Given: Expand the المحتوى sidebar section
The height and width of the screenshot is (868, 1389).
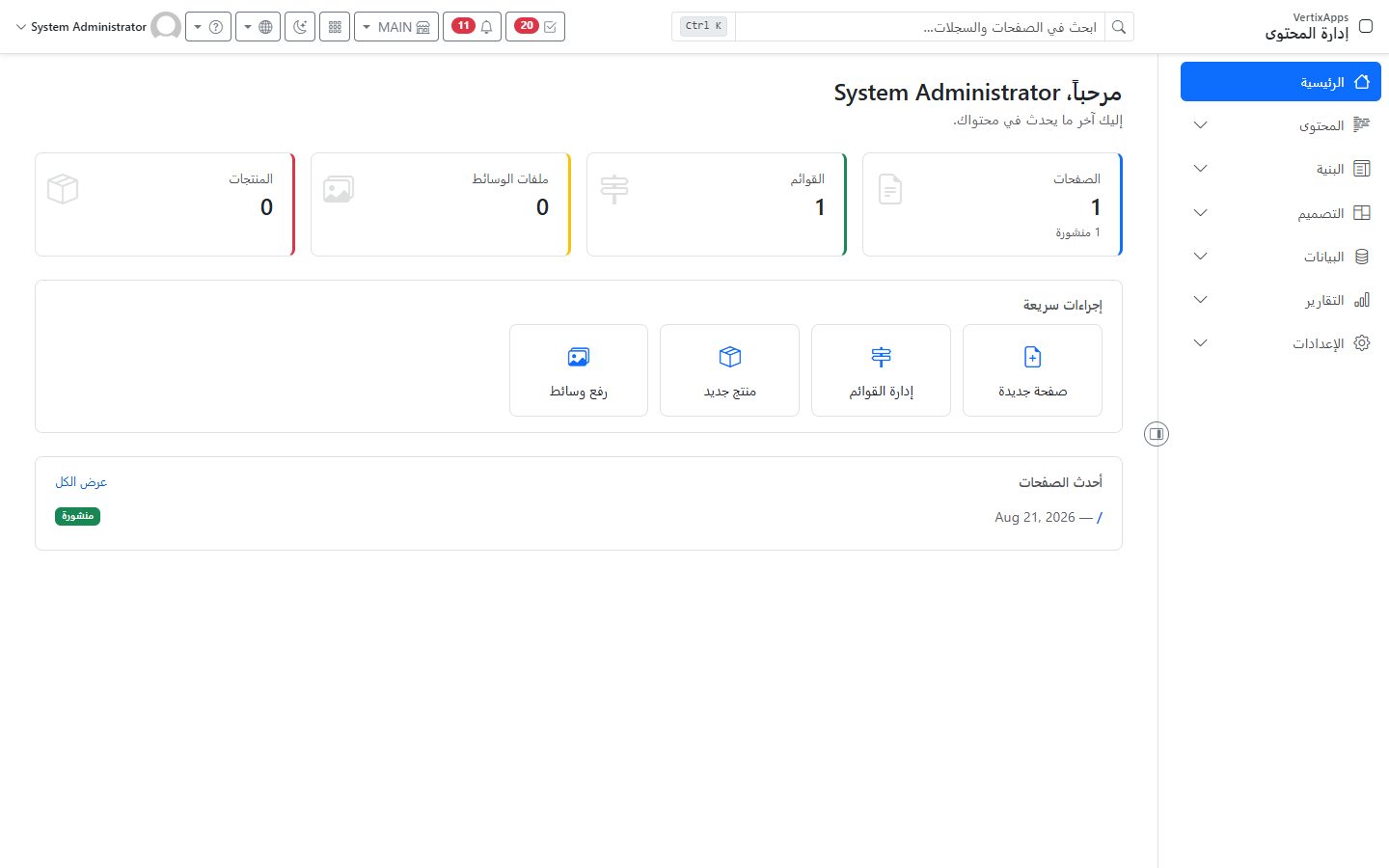Looking at the screenshot, I should [1281, 125].
